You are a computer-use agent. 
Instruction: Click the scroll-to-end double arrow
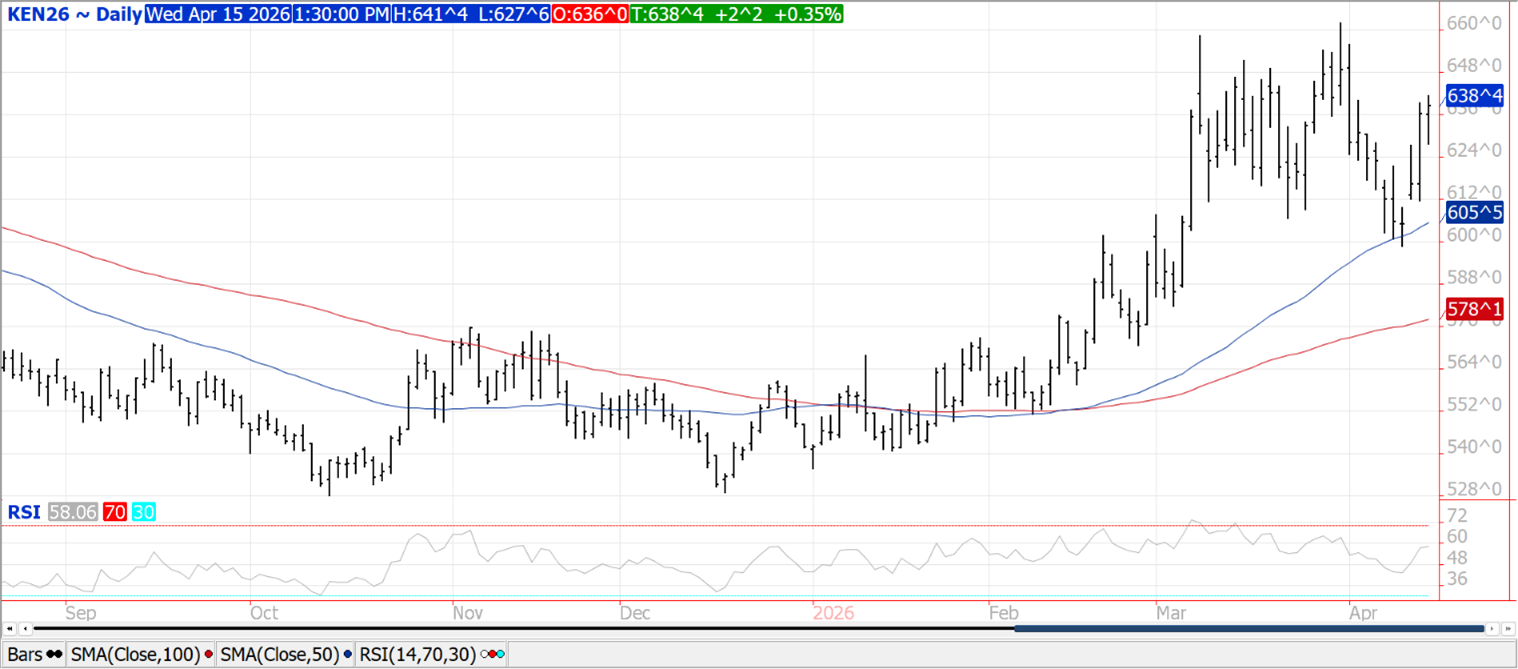coord(1509,629)
